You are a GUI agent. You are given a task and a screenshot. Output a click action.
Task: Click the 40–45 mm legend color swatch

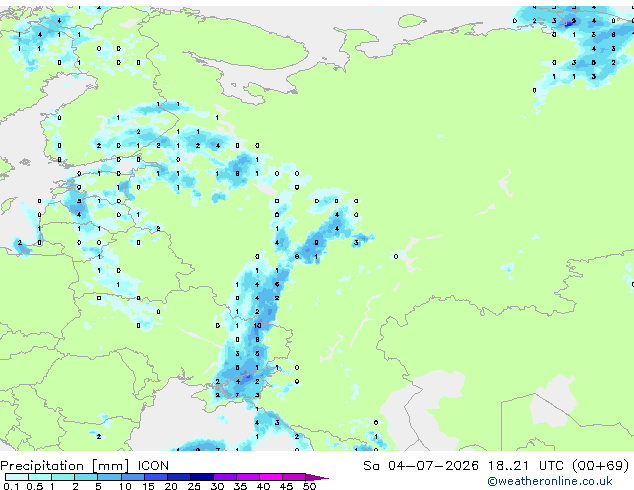[271, 477]
